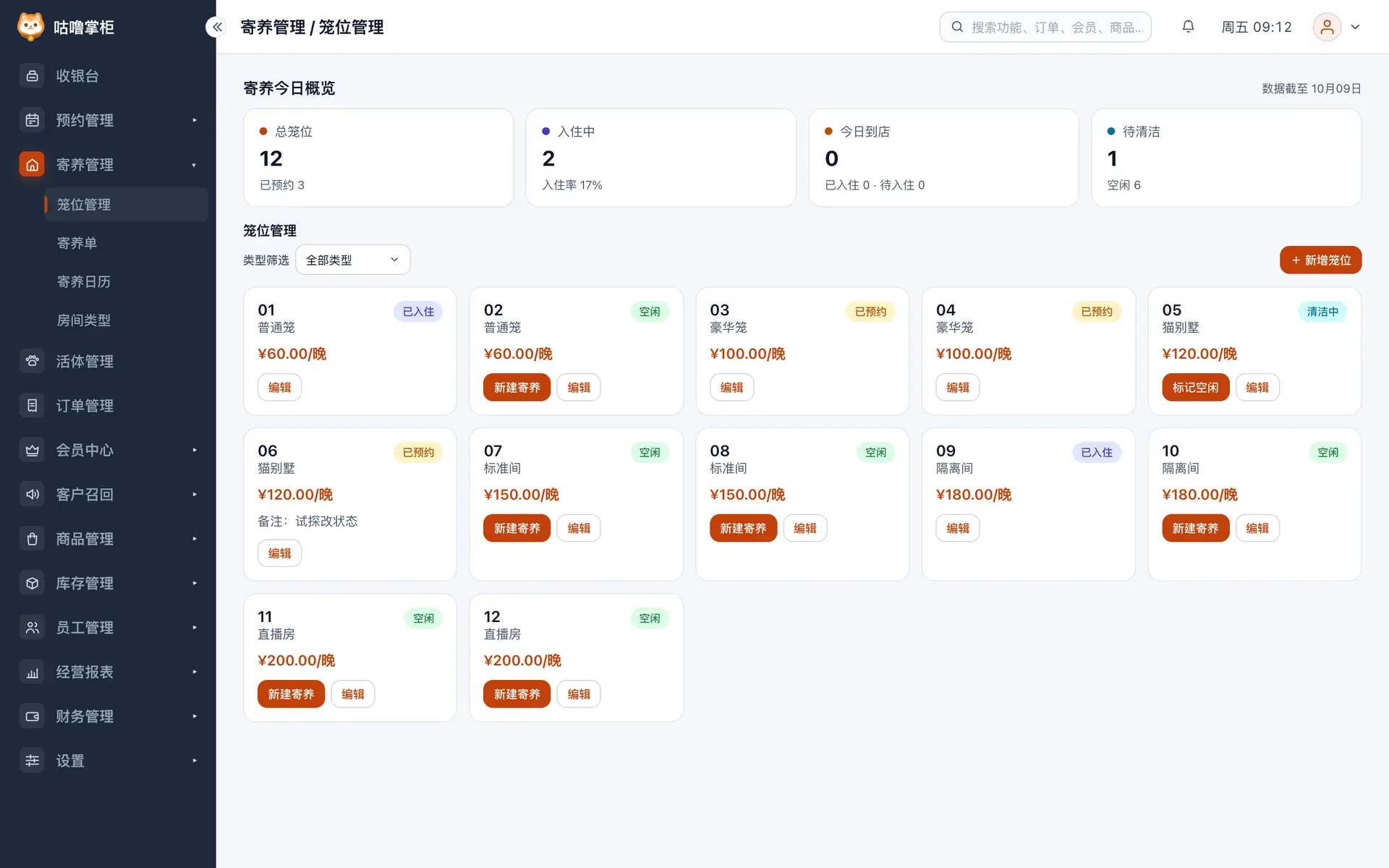The height and width of the screenshot is (868, 1389).
Task: Click the 订单管理 document icon
Action: [x=32, y=406]
